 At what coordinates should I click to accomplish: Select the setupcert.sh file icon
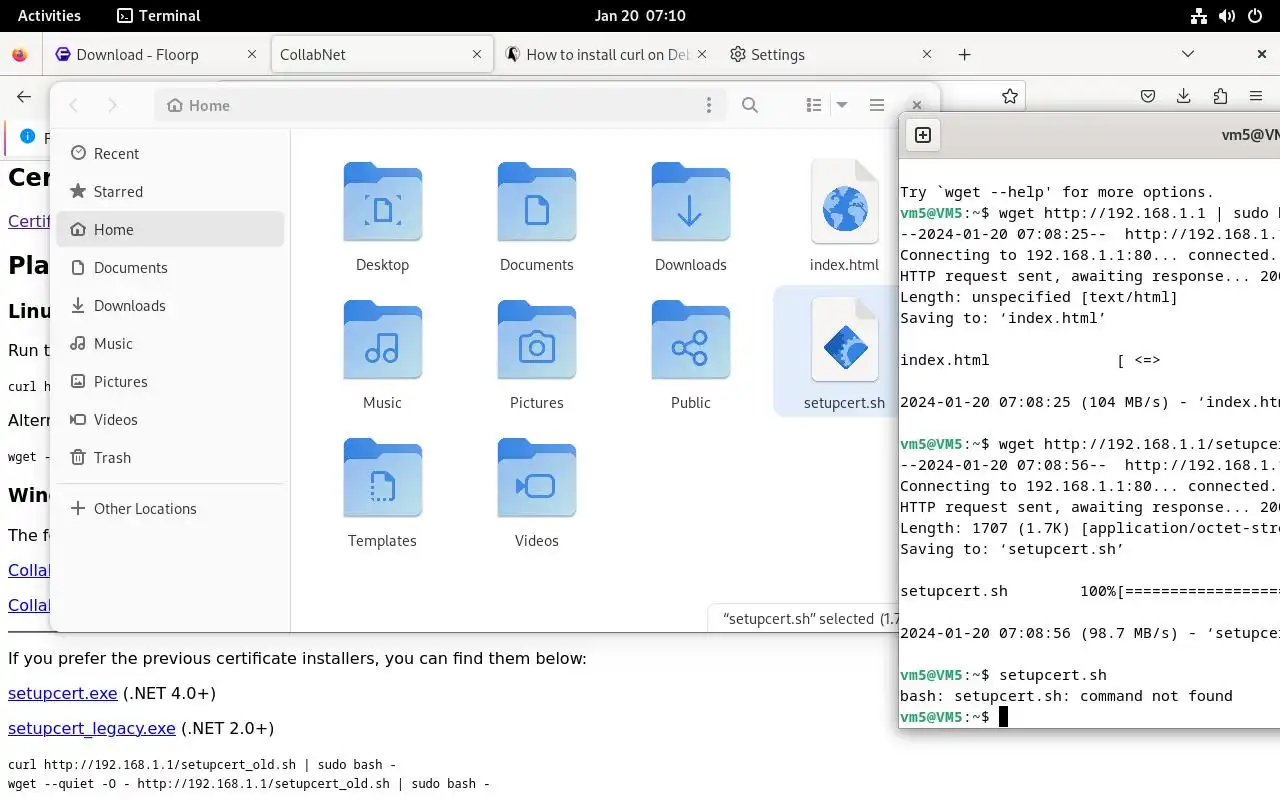tap(844, 341)
